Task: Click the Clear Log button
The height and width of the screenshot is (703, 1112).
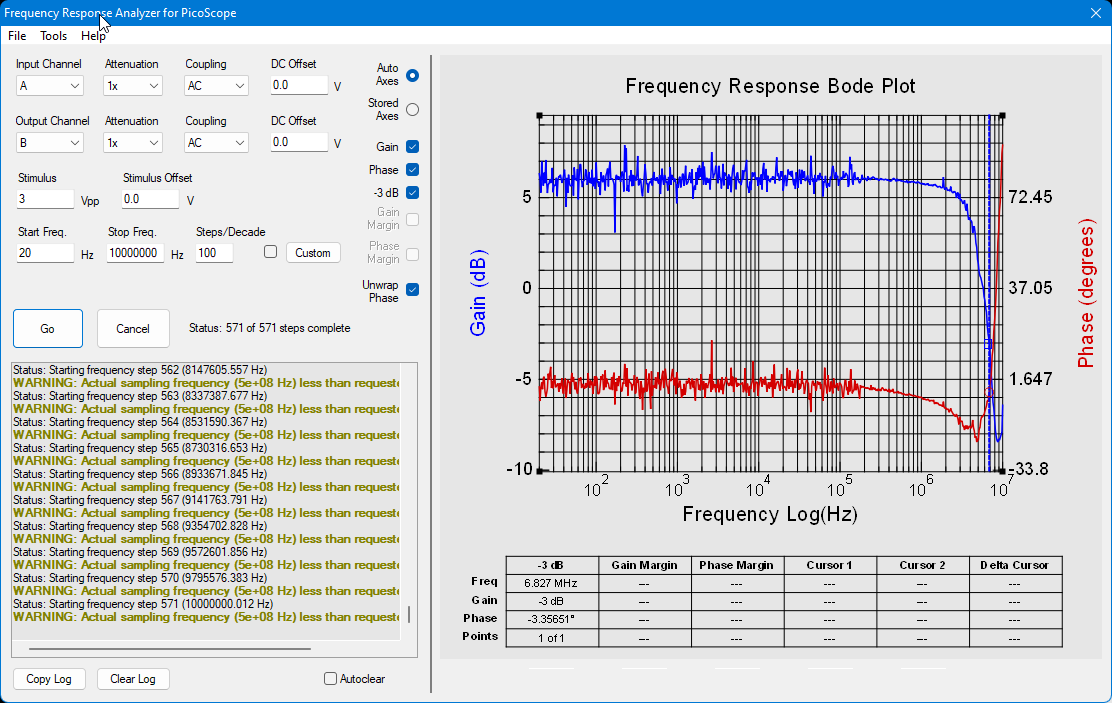Action: 133,679
